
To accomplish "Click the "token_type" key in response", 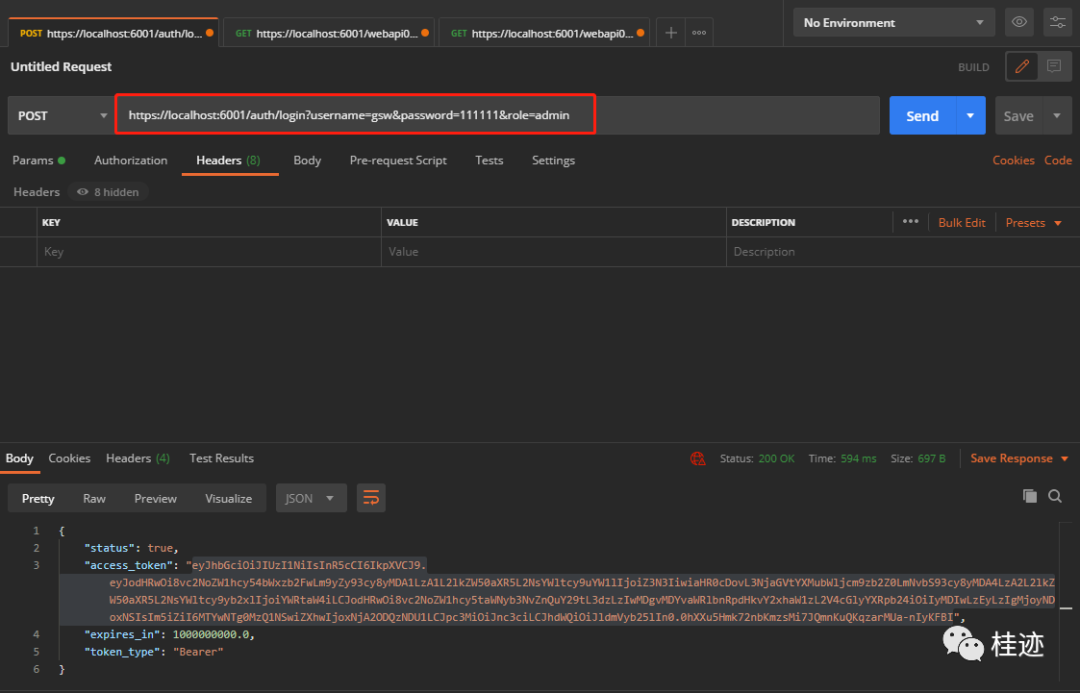I will [x=122, y=652].
